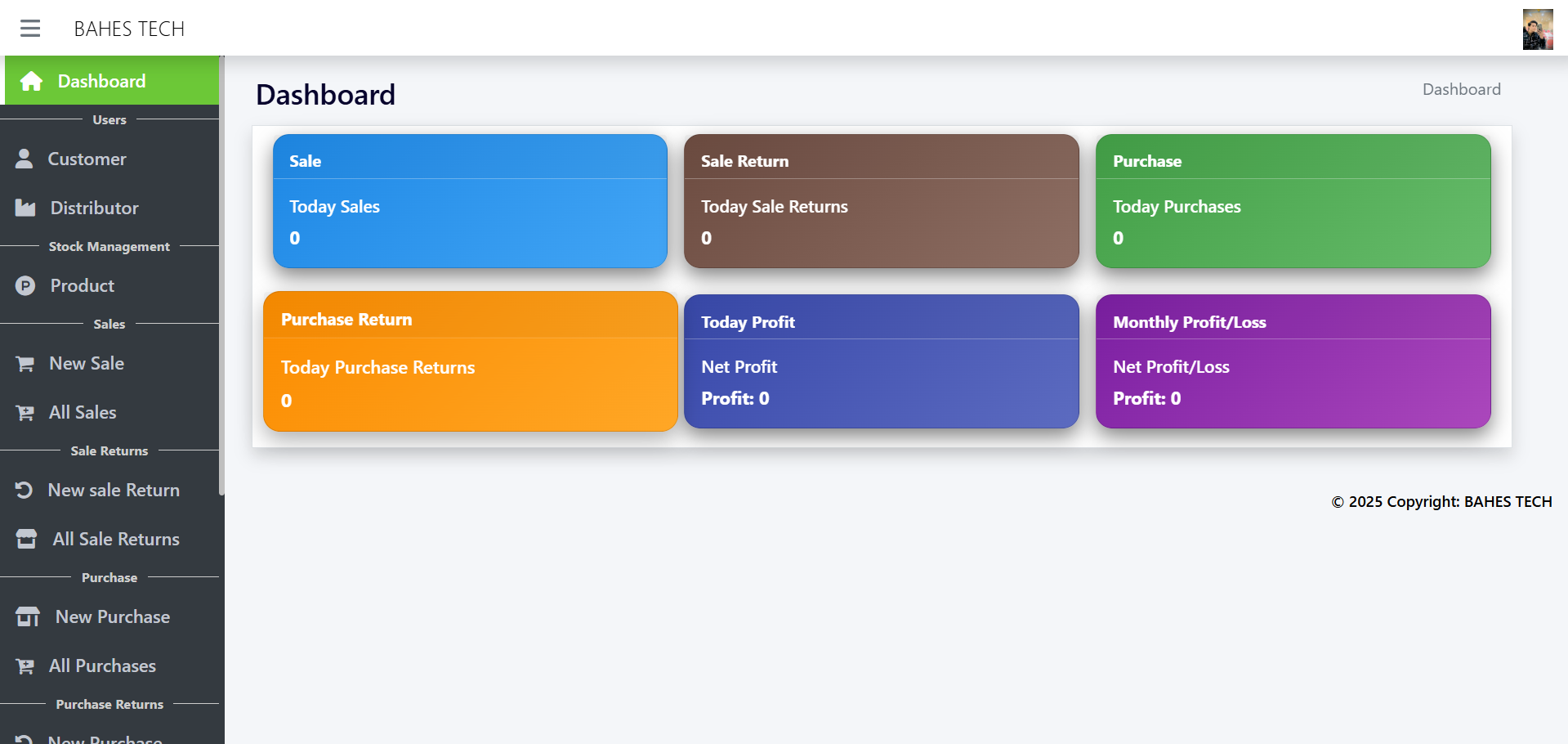This screenshot has height=744, width=1568.
Task: Open the Customer menu item
Action: (109, 159)
